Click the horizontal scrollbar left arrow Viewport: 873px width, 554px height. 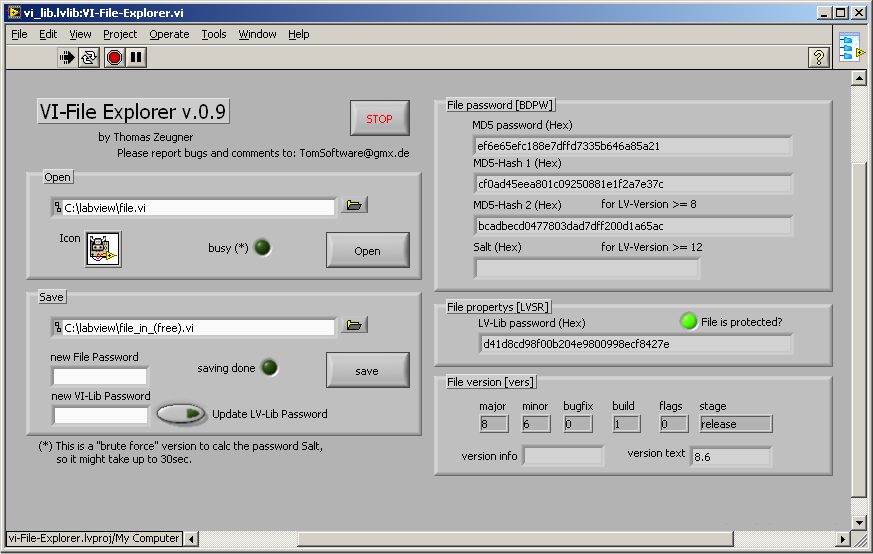(x=192, y=539)
